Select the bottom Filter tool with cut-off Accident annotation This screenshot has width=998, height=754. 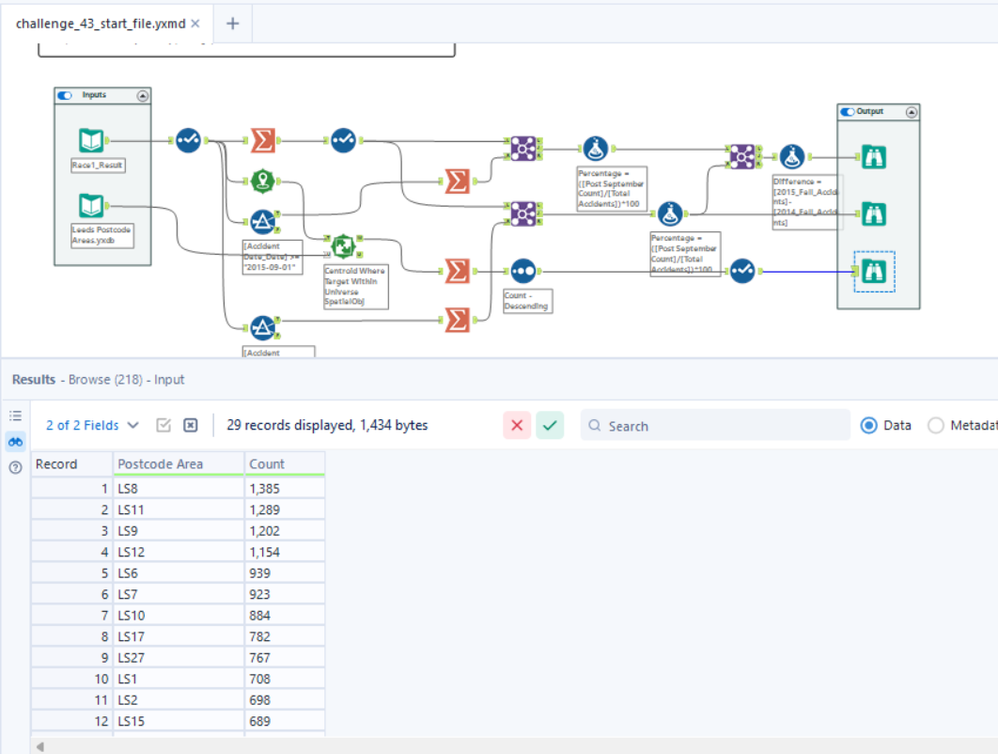pos(262,328)
